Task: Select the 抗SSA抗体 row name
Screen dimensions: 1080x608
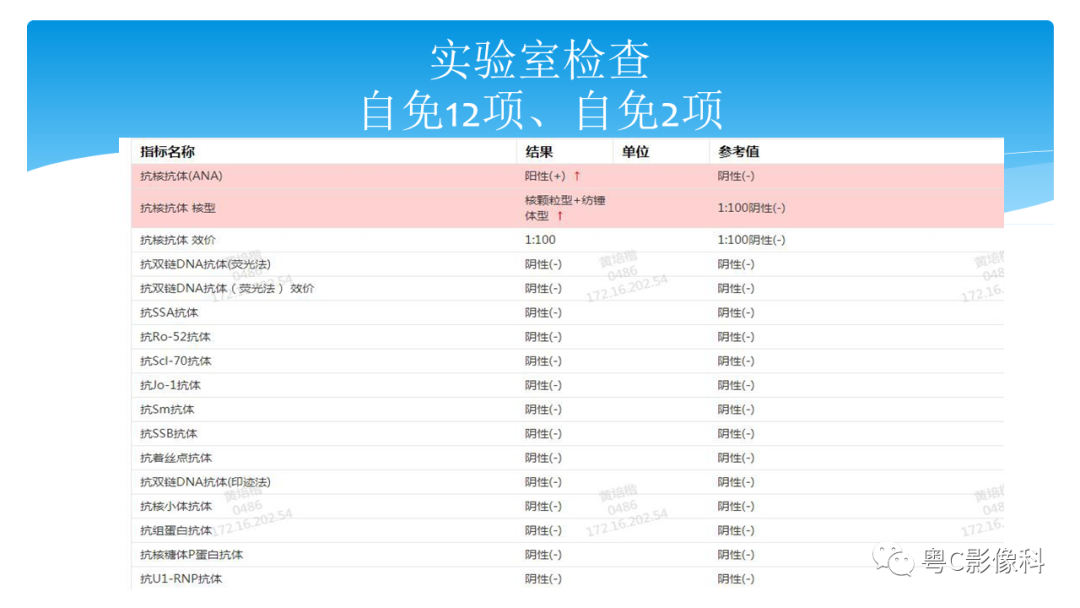Action: click(169, 313)
